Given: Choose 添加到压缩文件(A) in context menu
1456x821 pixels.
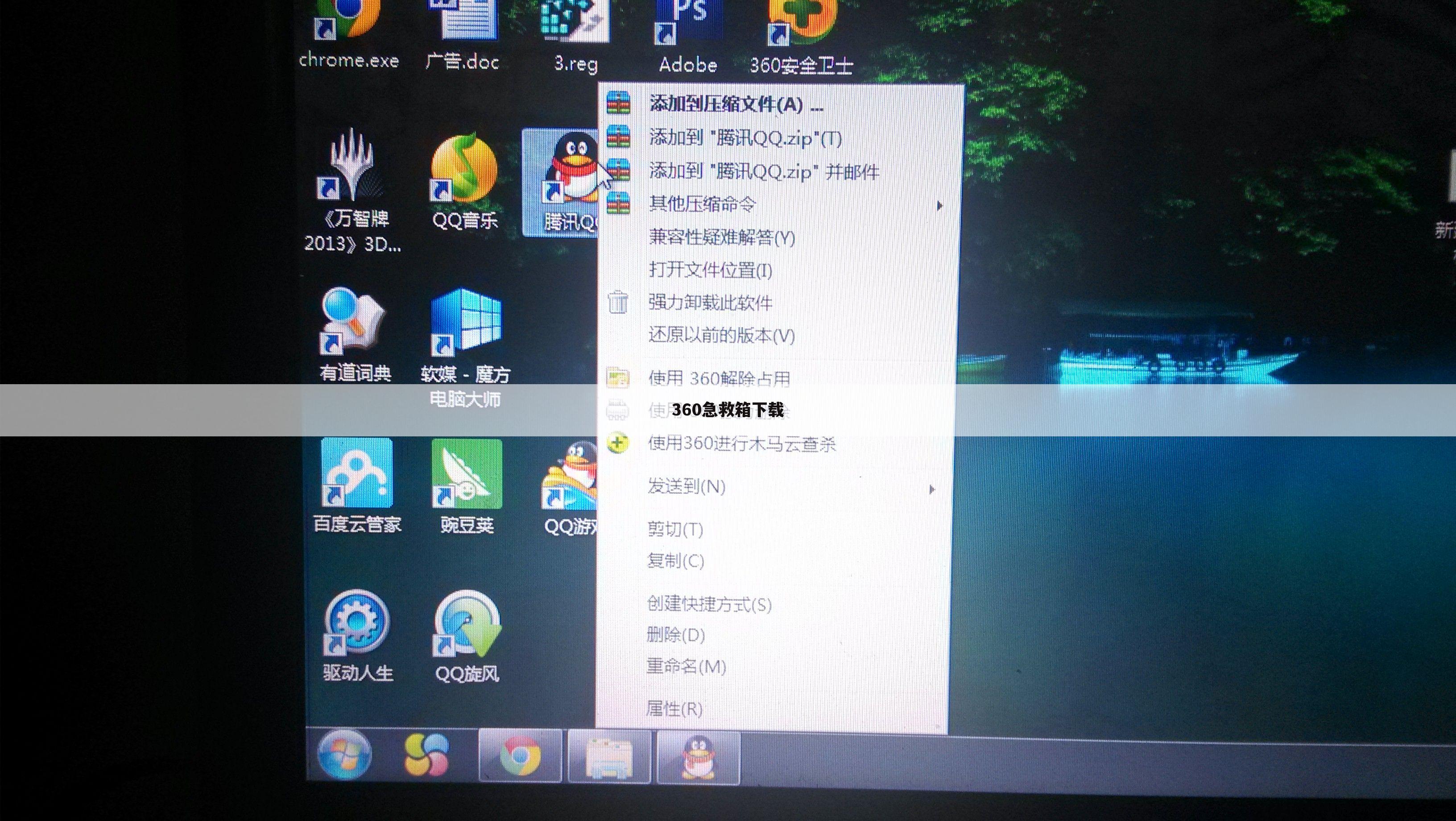Looking at the screenshot, I should (781, 104).
